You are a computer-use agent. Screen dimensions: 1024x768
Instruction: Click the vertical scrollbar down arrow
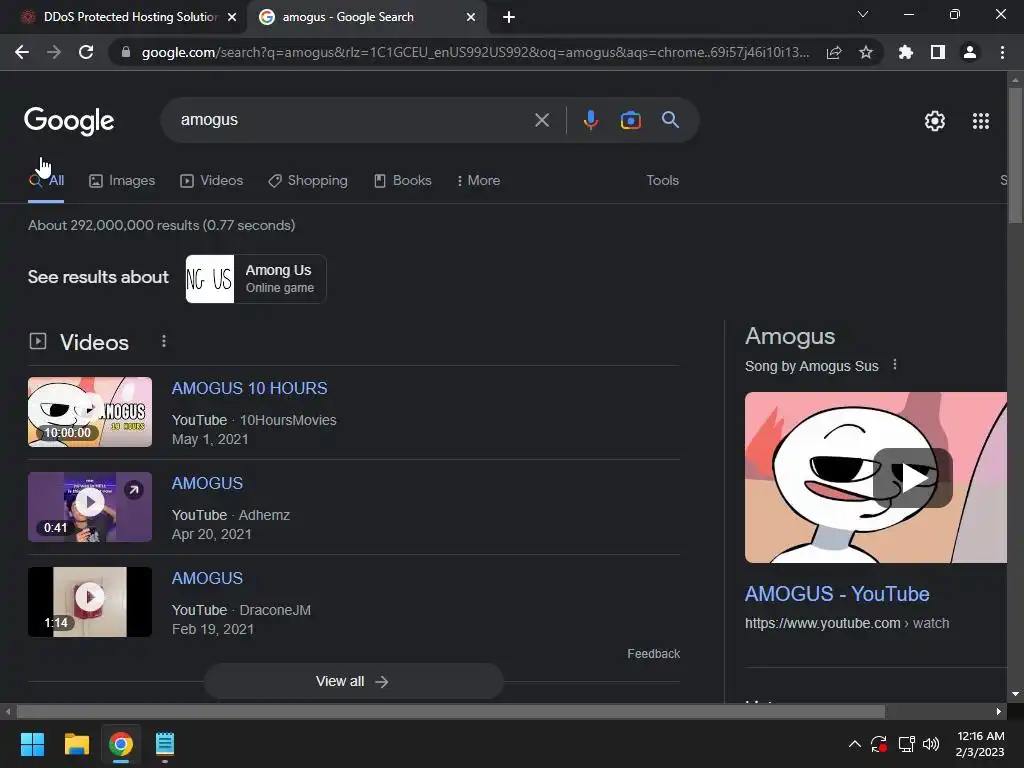coord(1016,695)
